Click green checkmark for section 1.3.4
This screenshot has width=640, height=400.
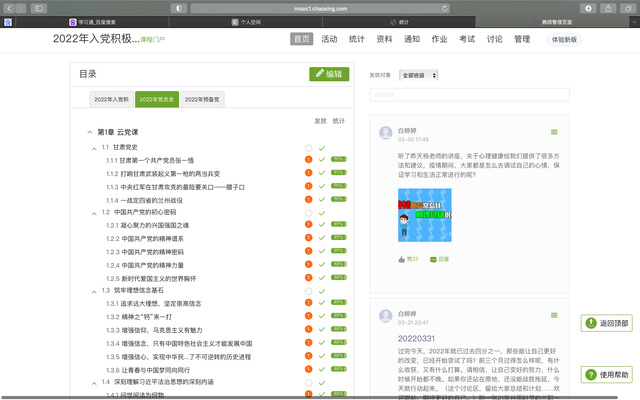(x=322, y=342)
